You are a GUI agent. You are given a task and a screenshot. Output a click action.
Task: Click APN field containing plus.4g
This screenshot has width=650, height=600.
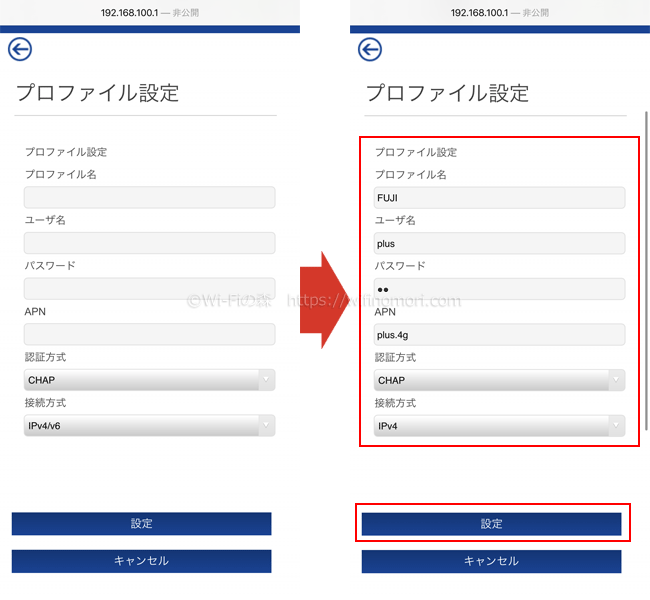[x=500, y=335]
